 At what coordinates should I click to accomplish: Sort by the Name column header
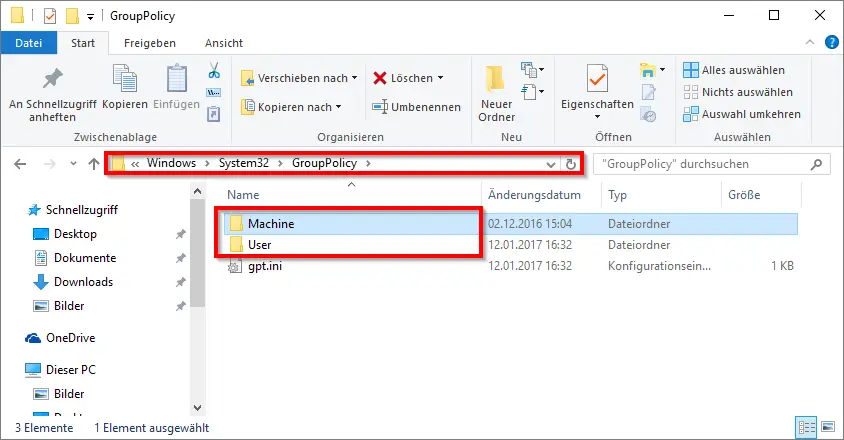click(352, 194)
